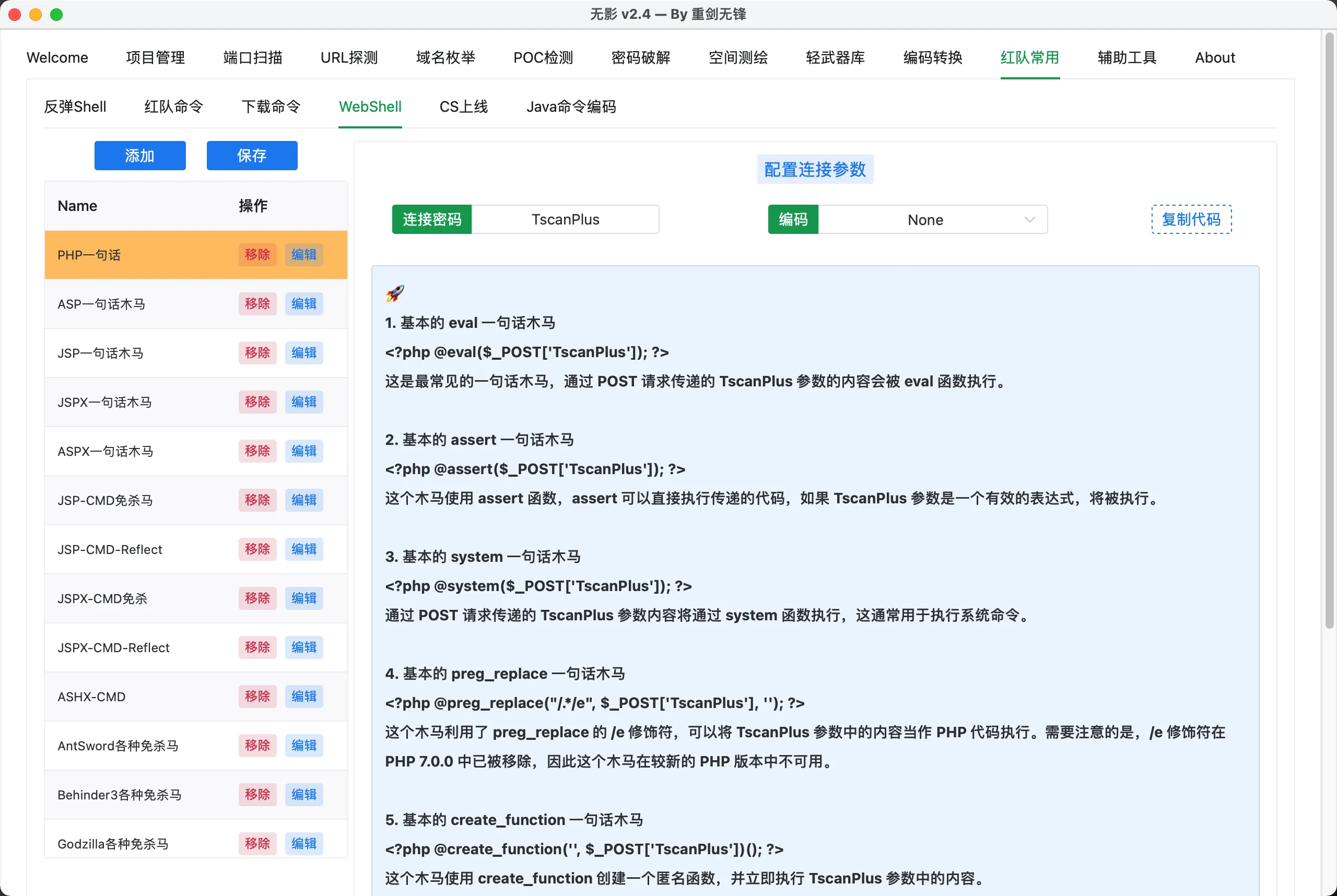
Task: Switch to the 反弹Shell sub-tab
Action: pyautogui.click(x=75, y=107)
